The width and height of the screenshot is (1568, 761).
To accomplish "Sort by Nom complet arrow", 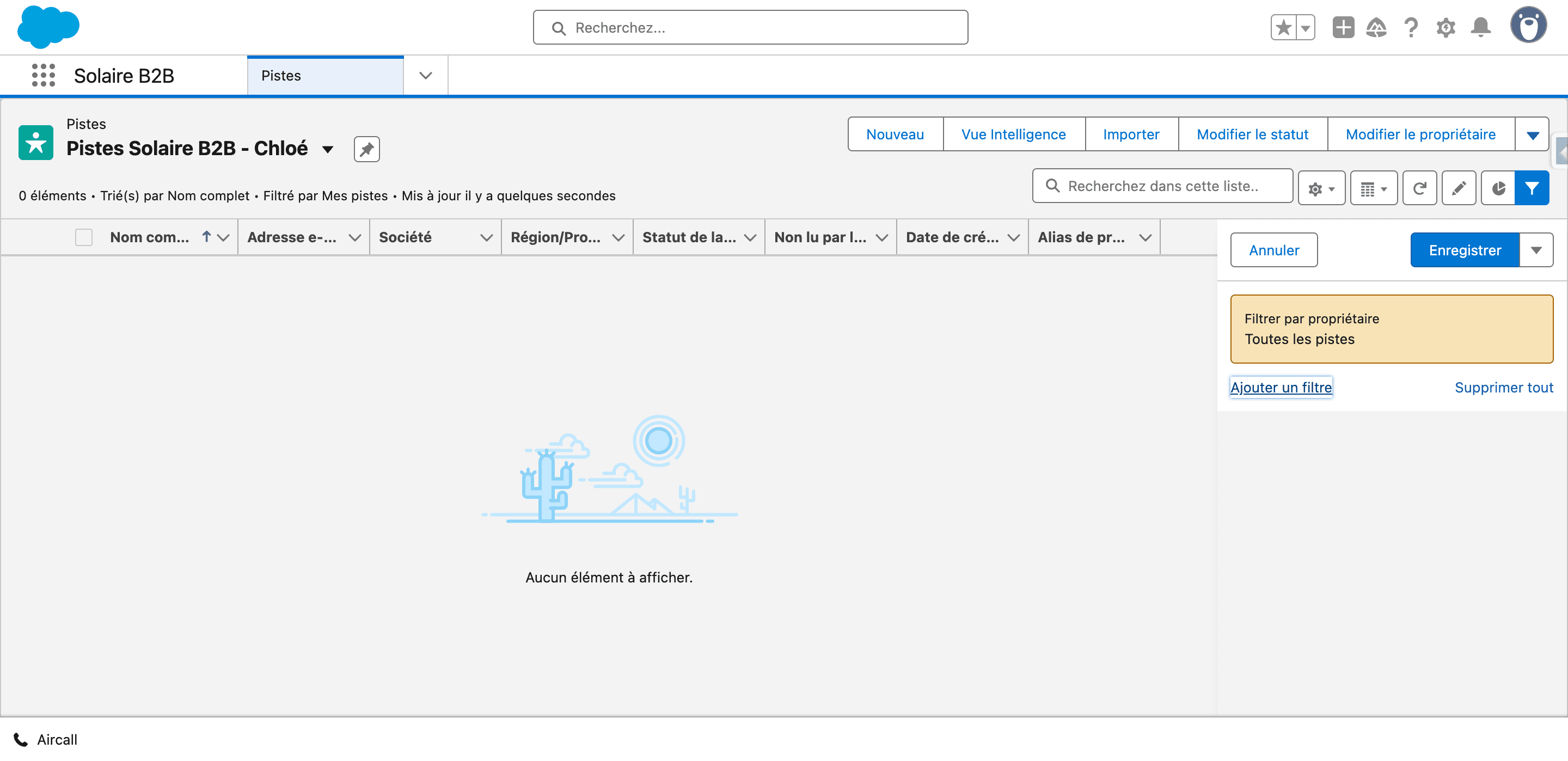I will [206, 237].
